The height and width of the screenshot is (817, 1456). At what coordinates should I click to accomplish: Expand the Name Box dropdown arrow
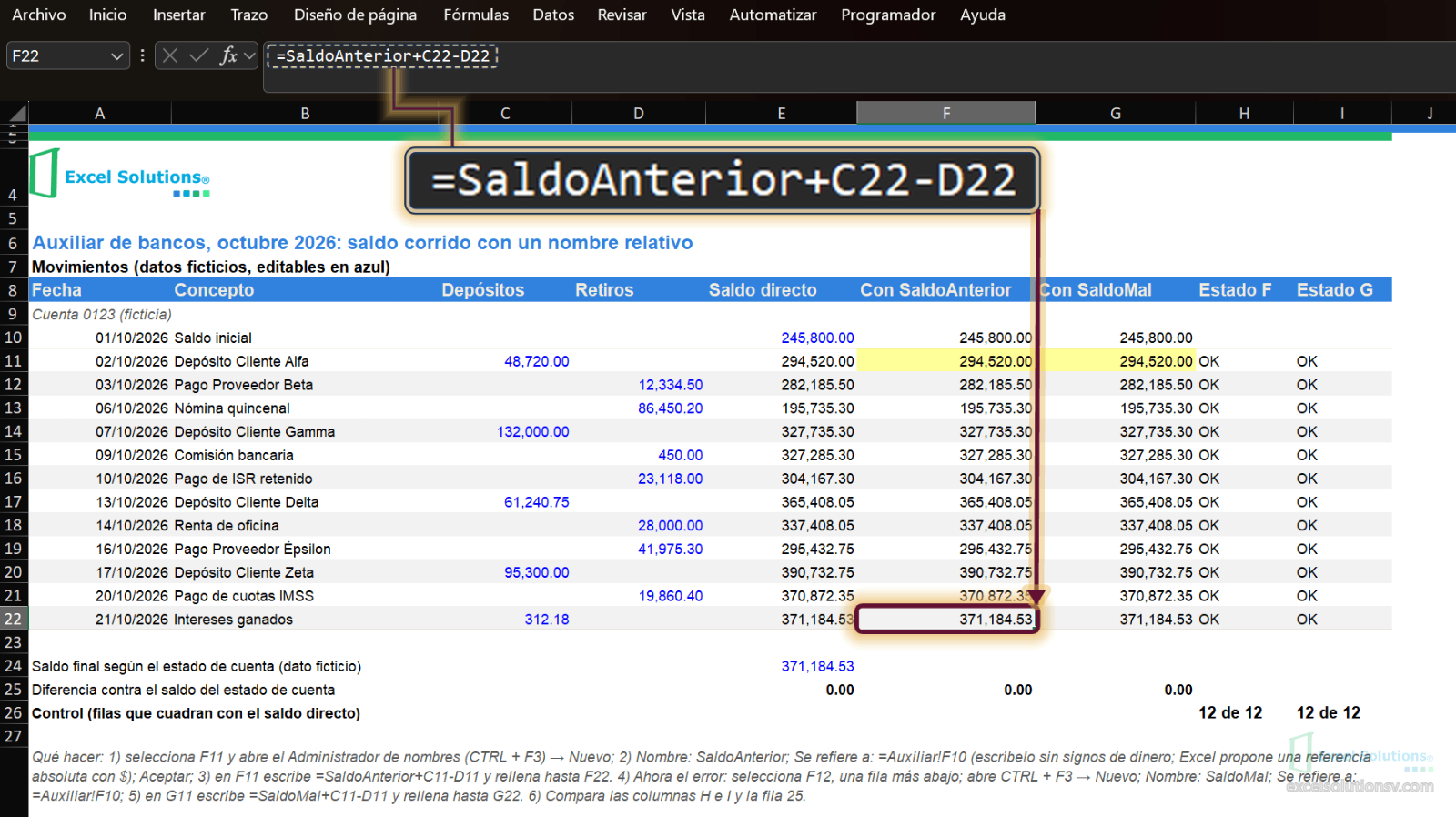point(116,56)
